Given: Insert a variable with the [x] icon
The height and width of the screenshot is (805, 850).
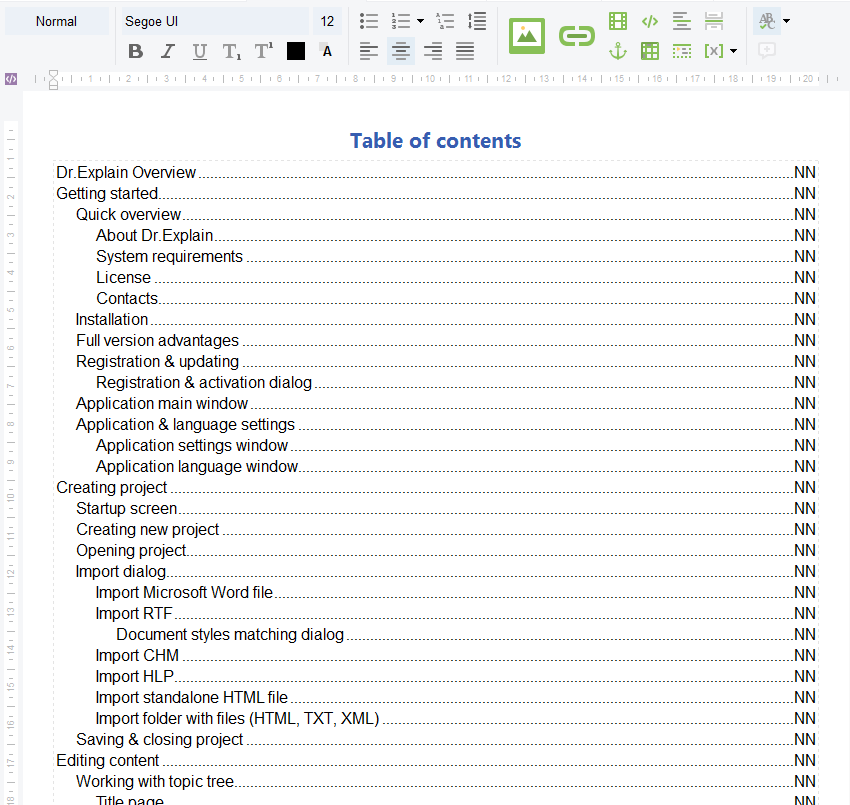Looking at the screenshot, I should pos(714,51).
